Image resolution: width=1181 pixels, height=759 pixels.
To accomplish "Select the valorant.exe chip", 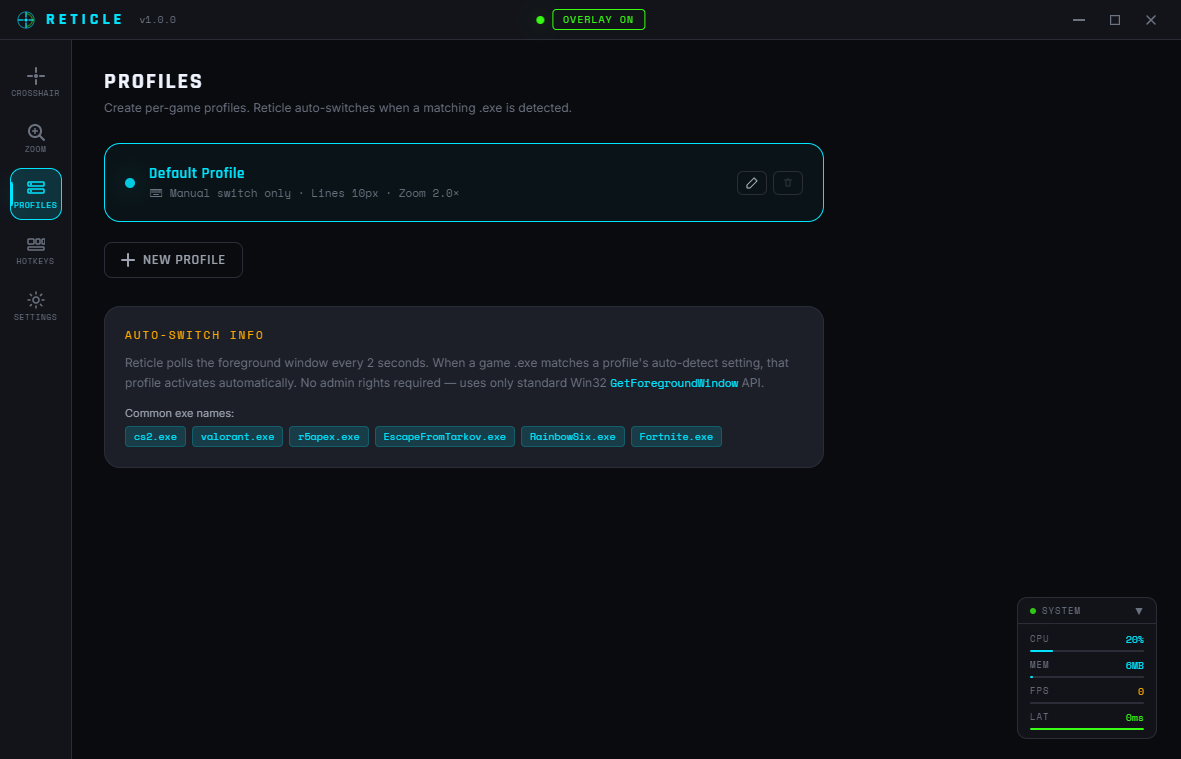I will pos(237,437).
